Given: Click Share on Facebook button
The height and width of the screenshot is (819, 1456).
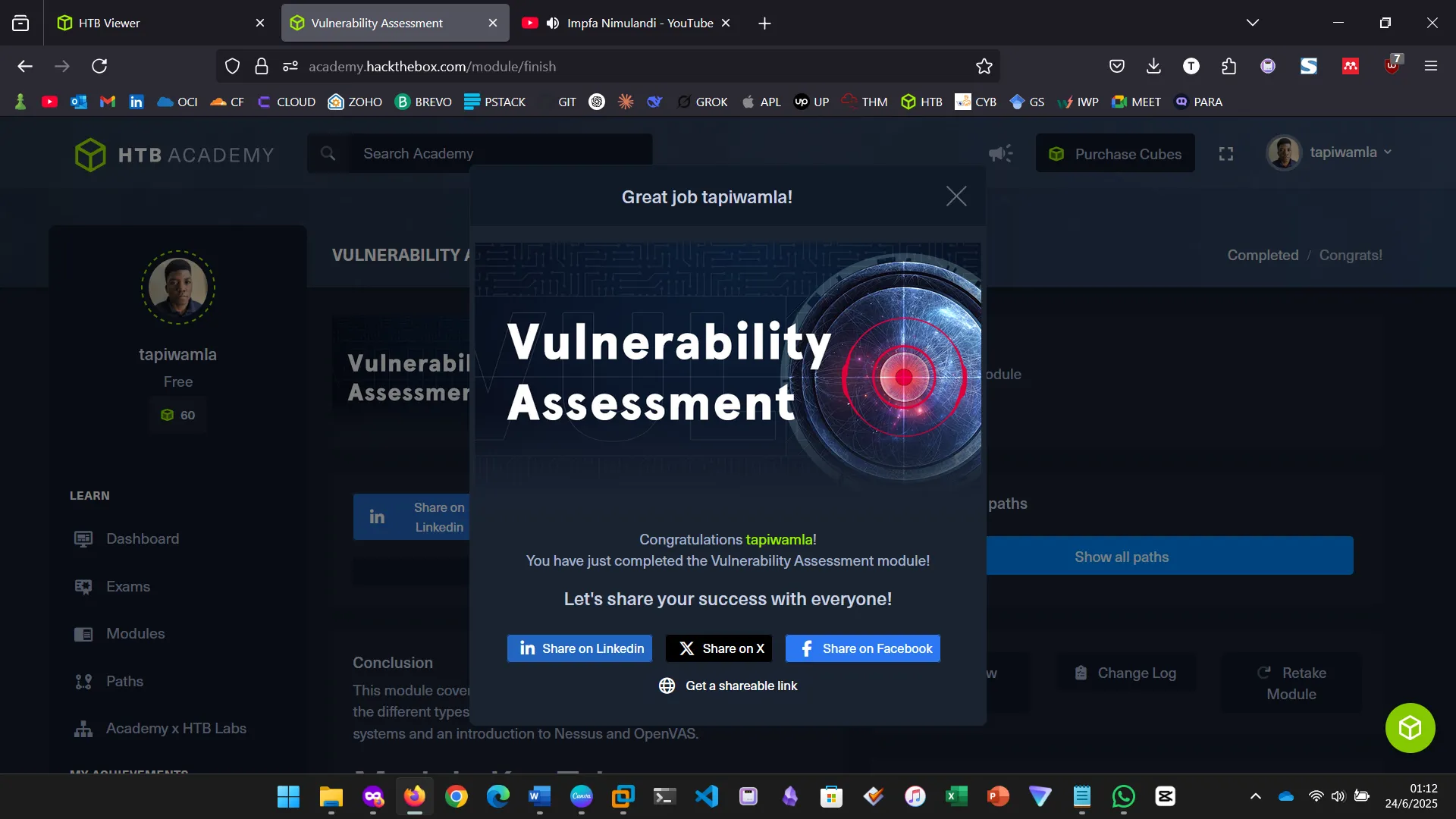Looking at the screenshot, I should (x=863, y=648).
